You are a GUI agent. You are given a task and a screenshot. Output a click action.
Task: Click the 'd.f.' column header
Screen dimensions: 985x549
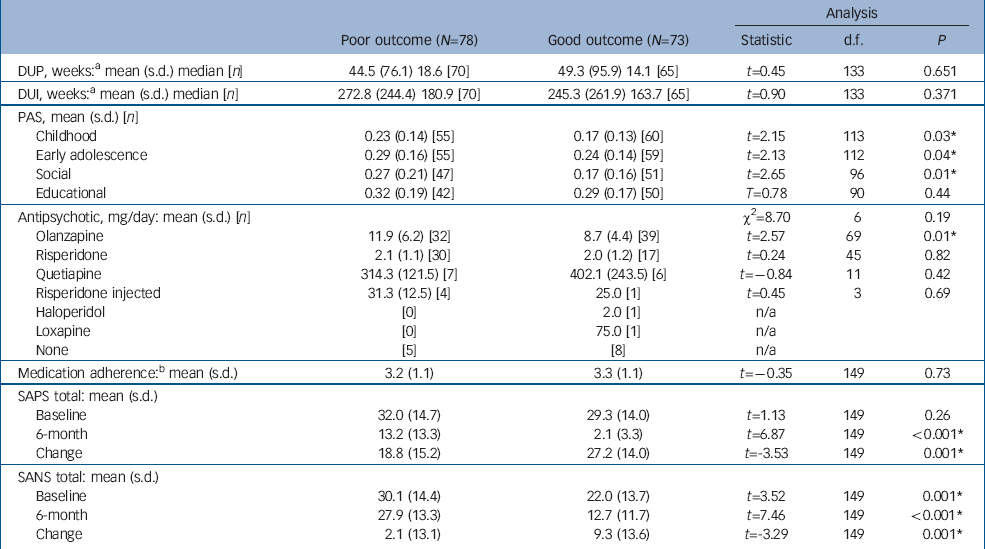click(853, 41)
